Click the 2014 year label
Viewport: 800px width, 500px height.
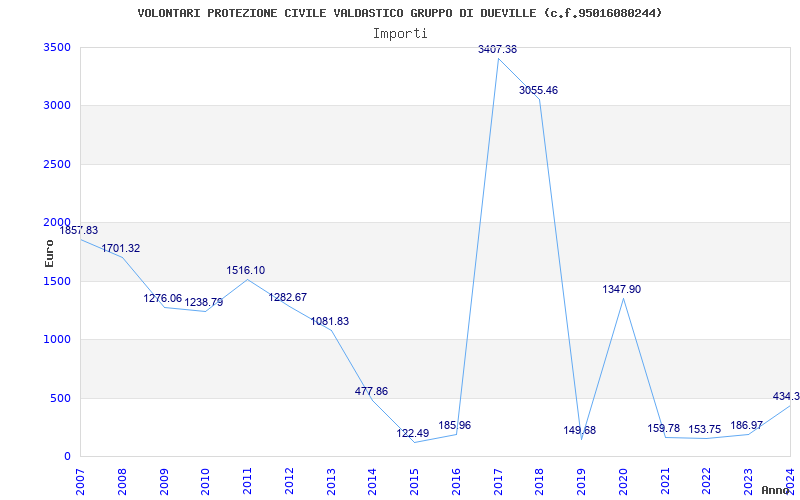click(x=372, y=481)
